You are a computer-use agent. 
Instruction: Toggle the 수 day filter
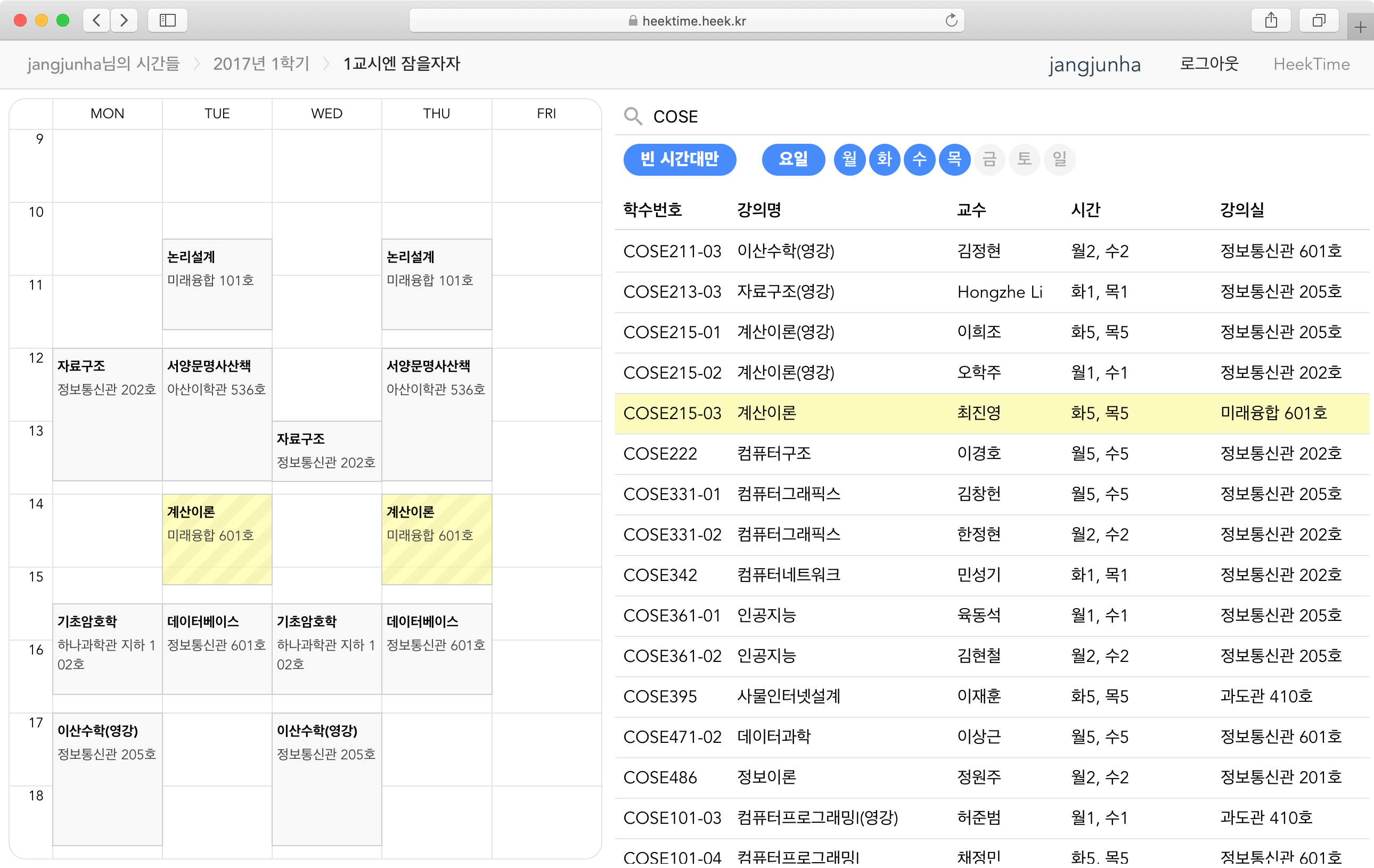click(x=919, y=159)
